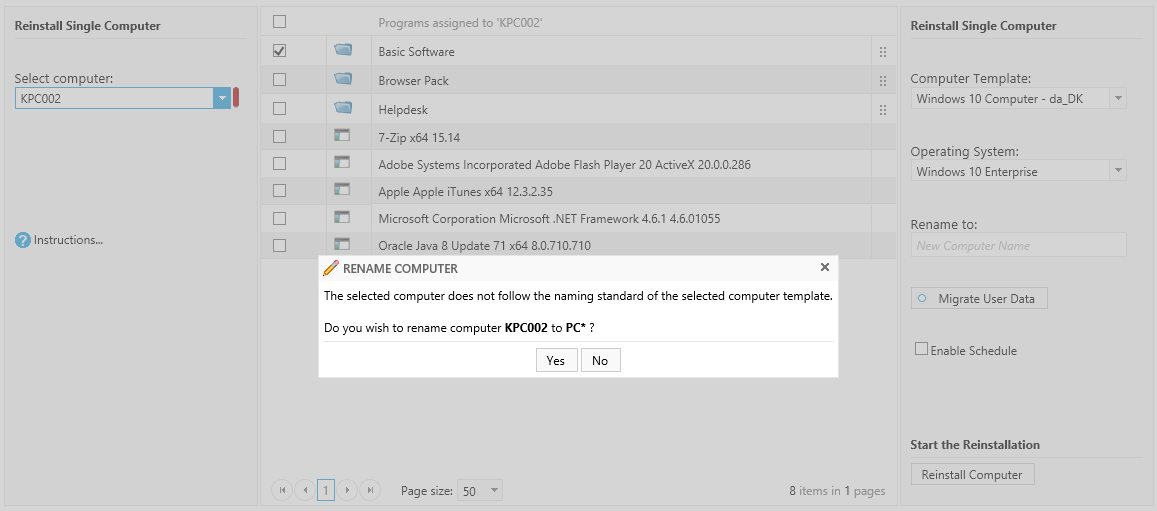Click the Apple iTunes program icon
1157x511 pixels.
[x=342, y=189]
